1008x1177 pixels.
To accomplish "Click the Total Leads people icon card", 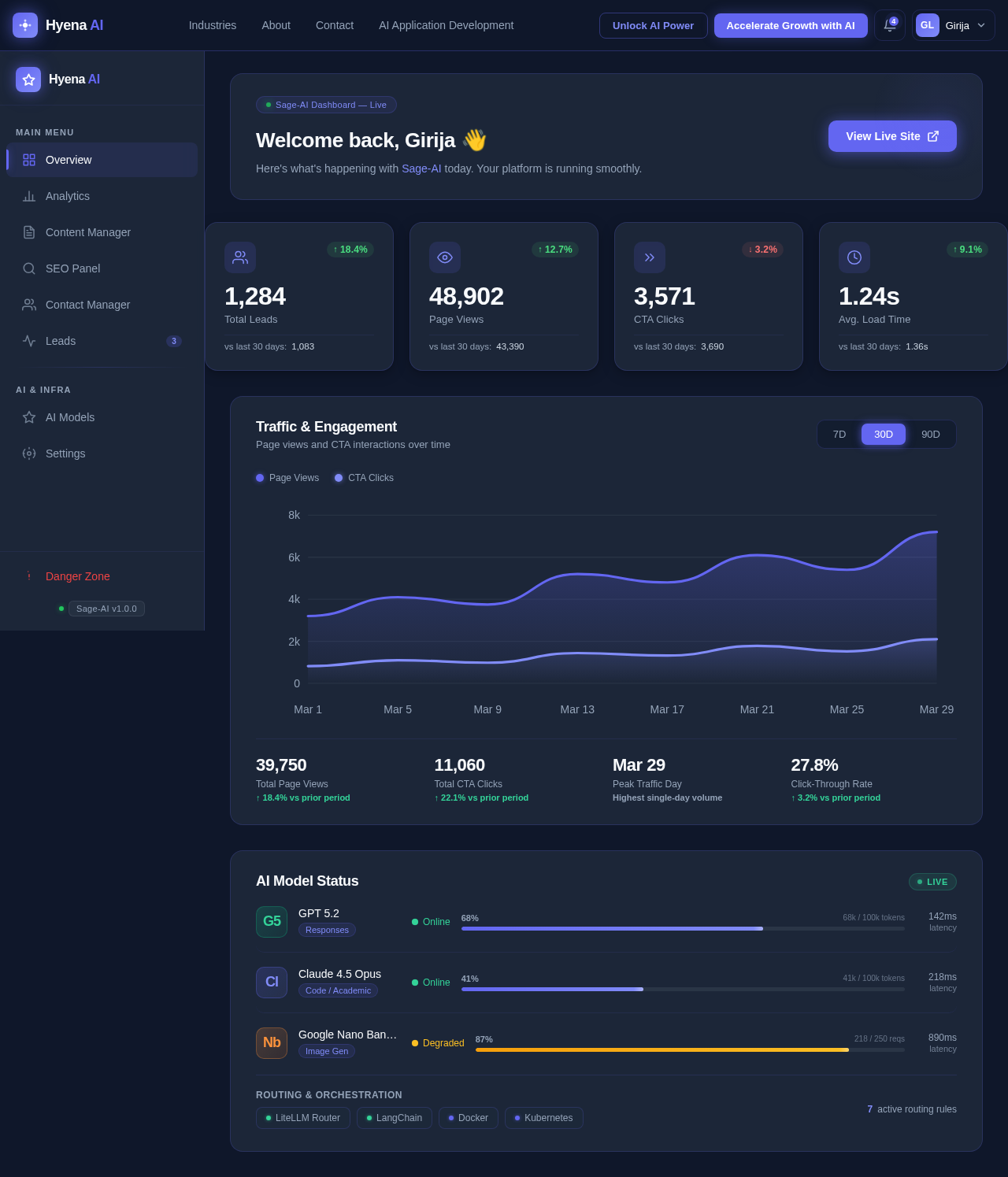I will pos(239,257).
